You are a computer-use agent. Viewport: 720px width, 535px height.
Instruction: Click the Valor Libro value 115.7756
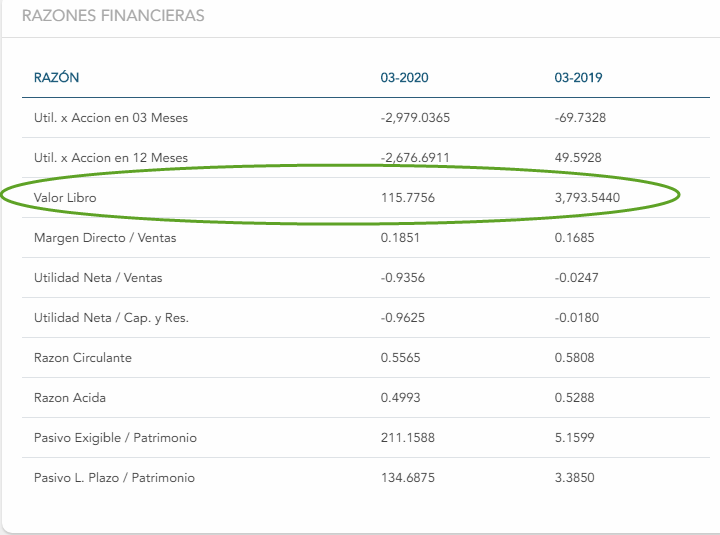pos(408,198)
